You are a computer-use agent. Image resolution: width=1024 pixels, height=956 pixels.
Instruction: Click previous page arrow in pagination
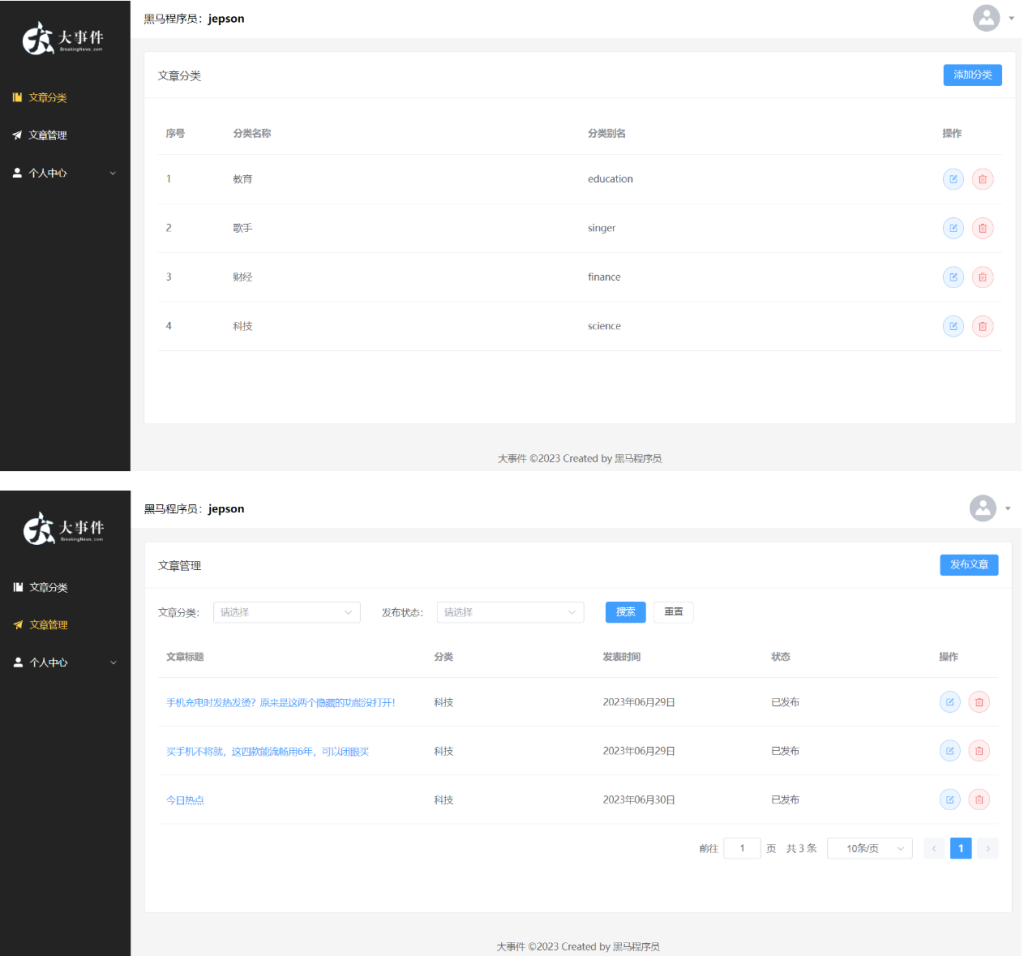coord(934,849)
